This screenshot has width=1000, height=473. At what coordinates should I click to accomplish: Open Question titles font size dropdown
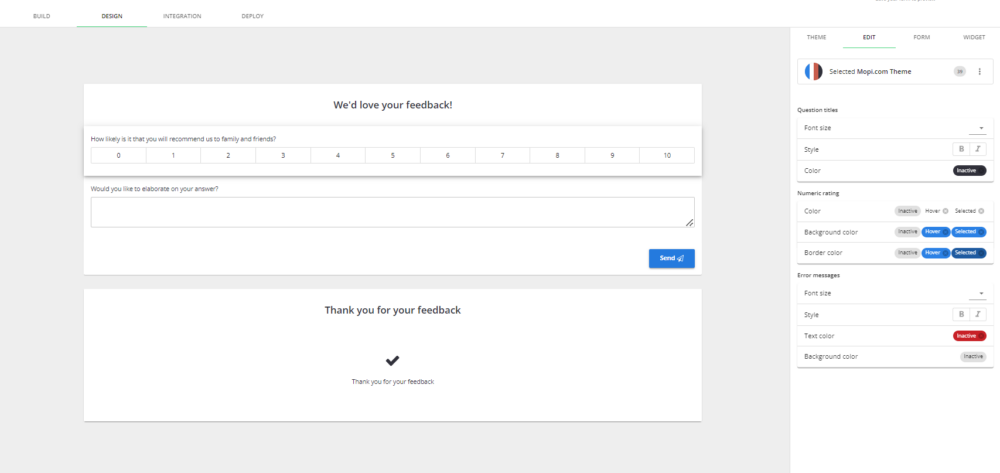(977, 128)
